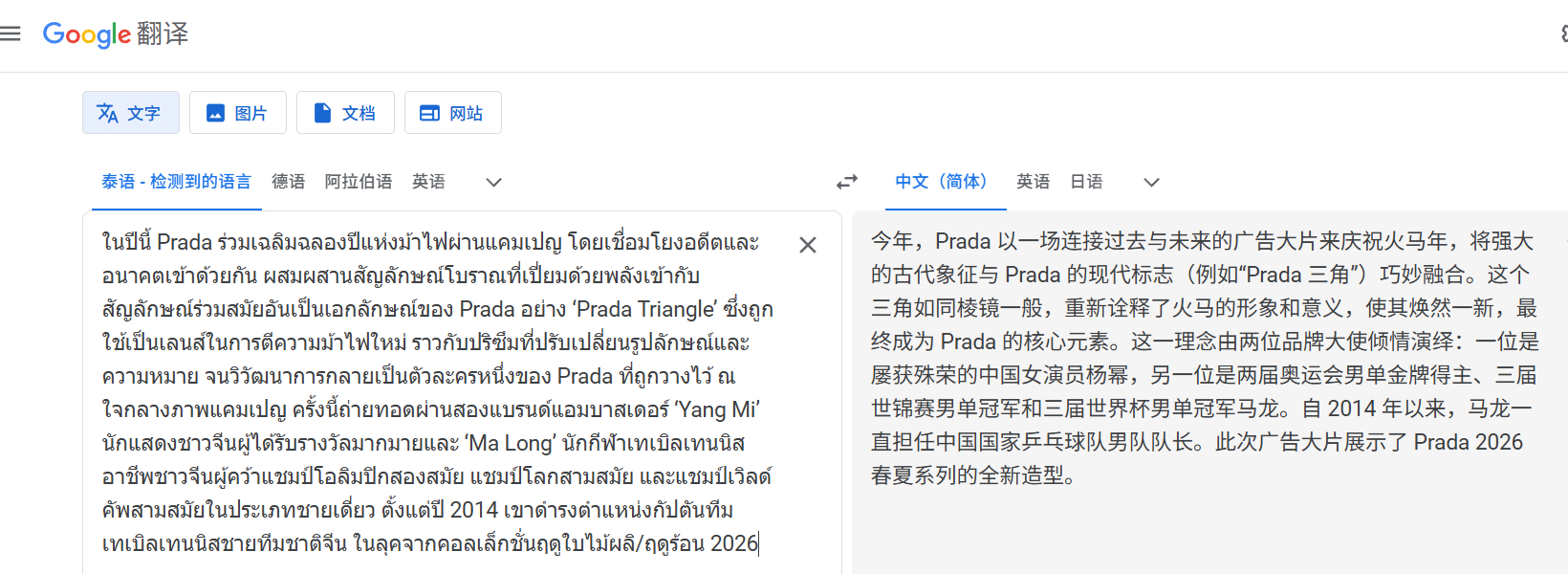This screenshot has width=1568, height=574.
Task: Choose 英语 as the target language
Action: [1033, 182]
